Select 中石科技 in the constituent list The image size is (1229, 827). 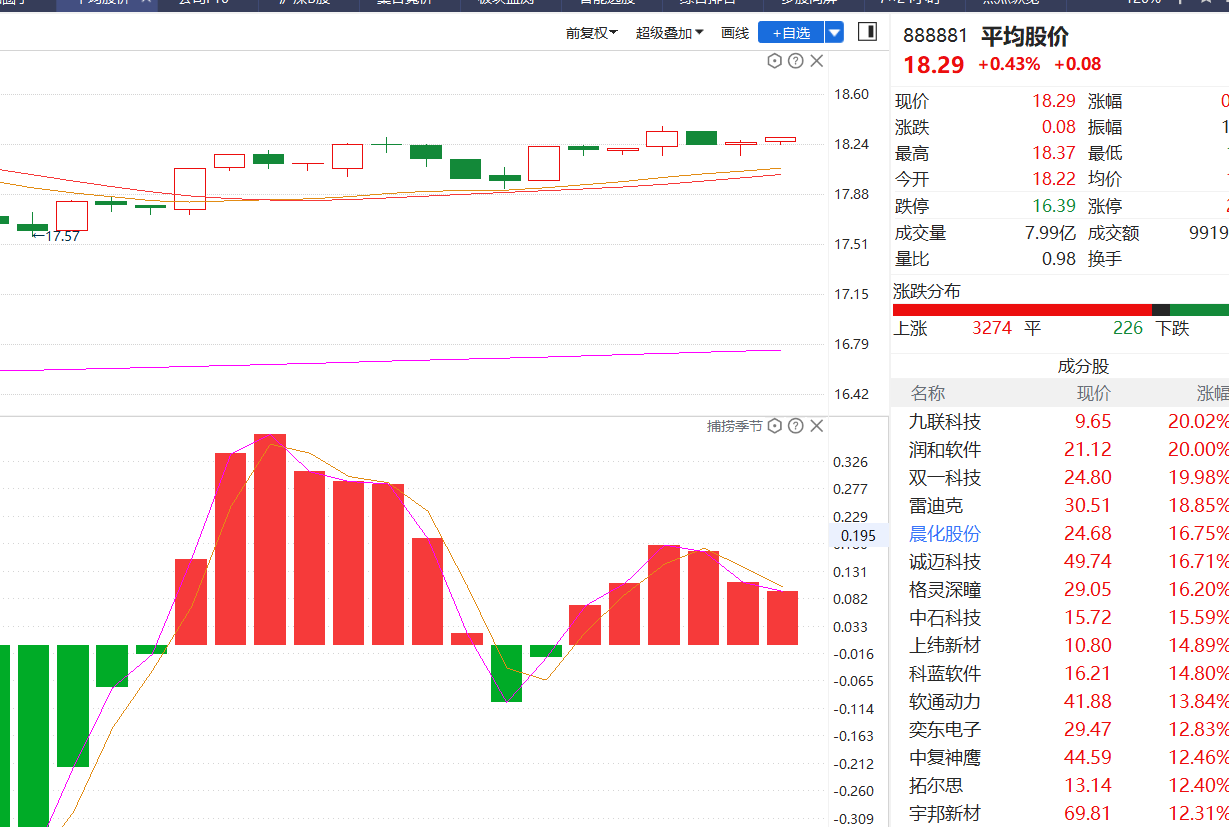tap(945, 618)
